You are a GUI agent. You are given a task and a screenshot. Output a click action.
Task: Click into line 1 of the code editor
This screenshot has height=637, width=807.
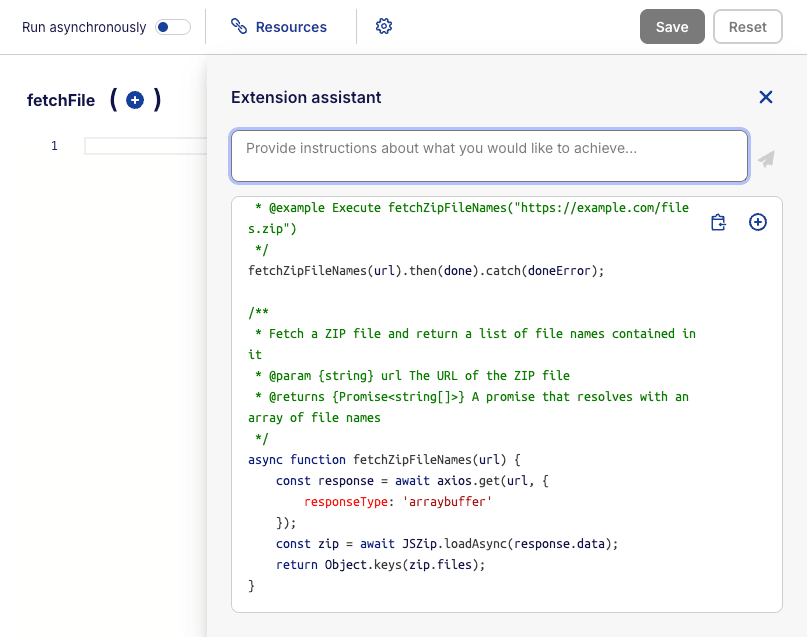[x=145, y=146]
